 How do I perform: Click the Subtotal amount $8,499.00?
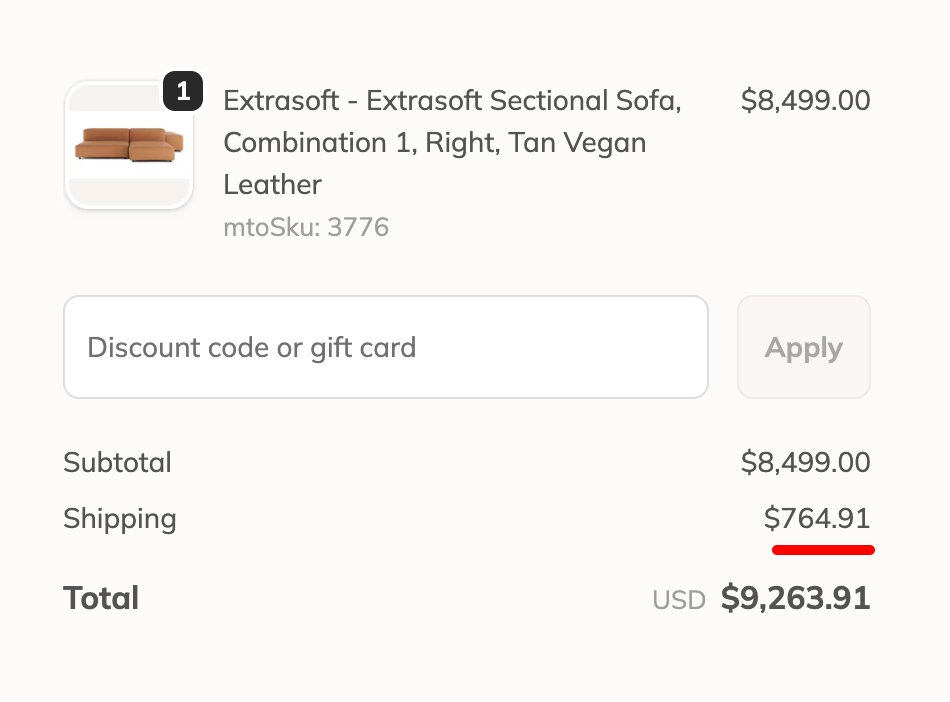[x=805, y=463]
